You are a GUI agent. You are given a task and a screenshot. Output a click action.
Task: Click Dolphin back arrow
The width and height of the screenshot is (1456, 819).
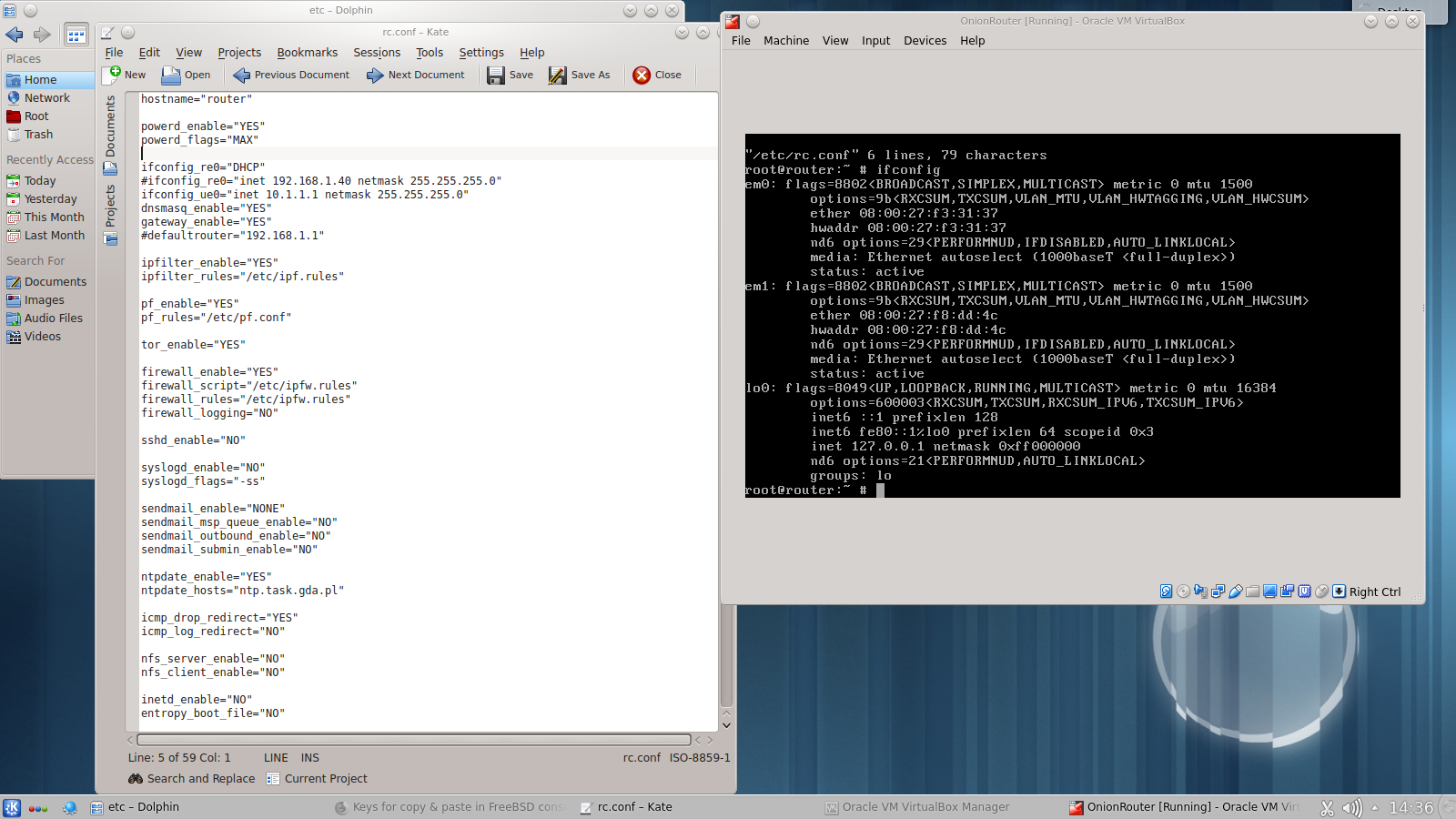coord(15,35)
